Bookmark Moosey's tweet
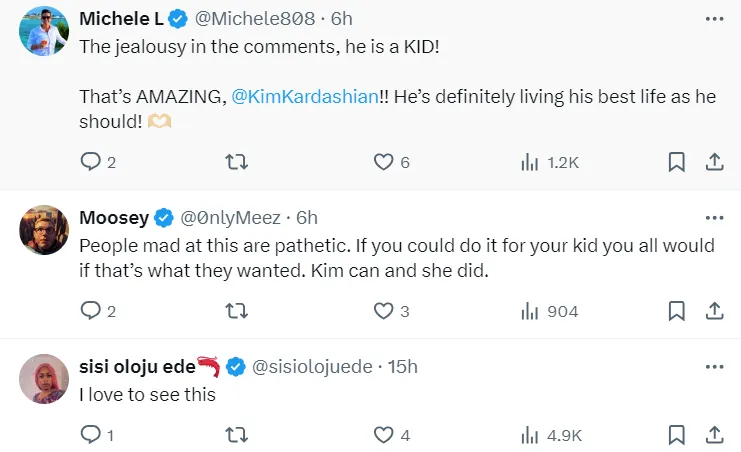 click(x=676, y=311)
